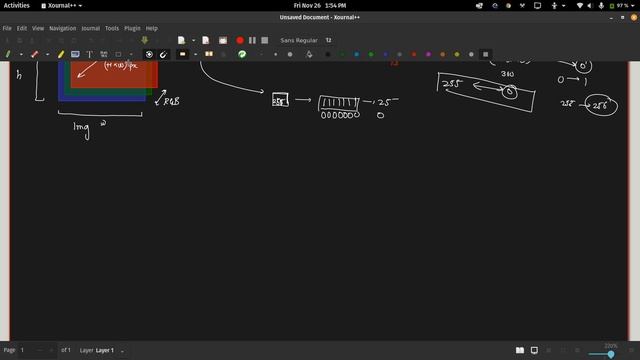The height and width of the screenshot is (360, 640).
Task: Open the custom color picker square
Action: click(x=486, y=54)
